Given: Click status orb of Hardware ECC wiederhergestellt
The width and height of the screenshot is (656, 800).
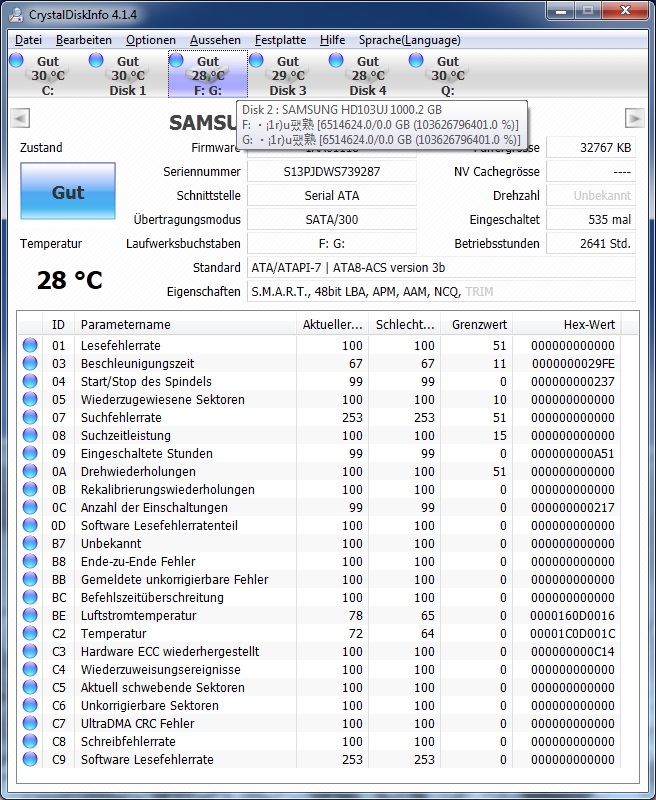Looking at the screenshot, I should [x=30, y=651].
